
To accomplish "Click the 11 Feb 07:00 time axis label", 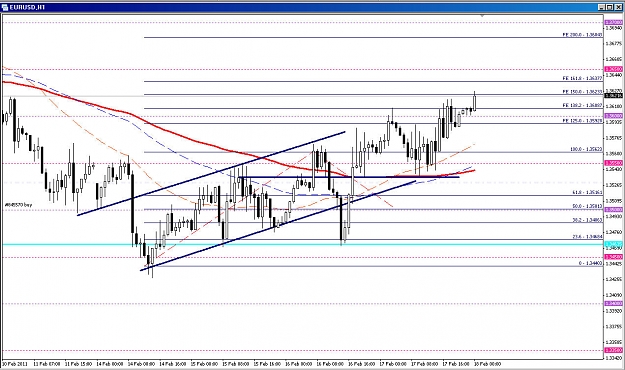I will pos(47,364).
